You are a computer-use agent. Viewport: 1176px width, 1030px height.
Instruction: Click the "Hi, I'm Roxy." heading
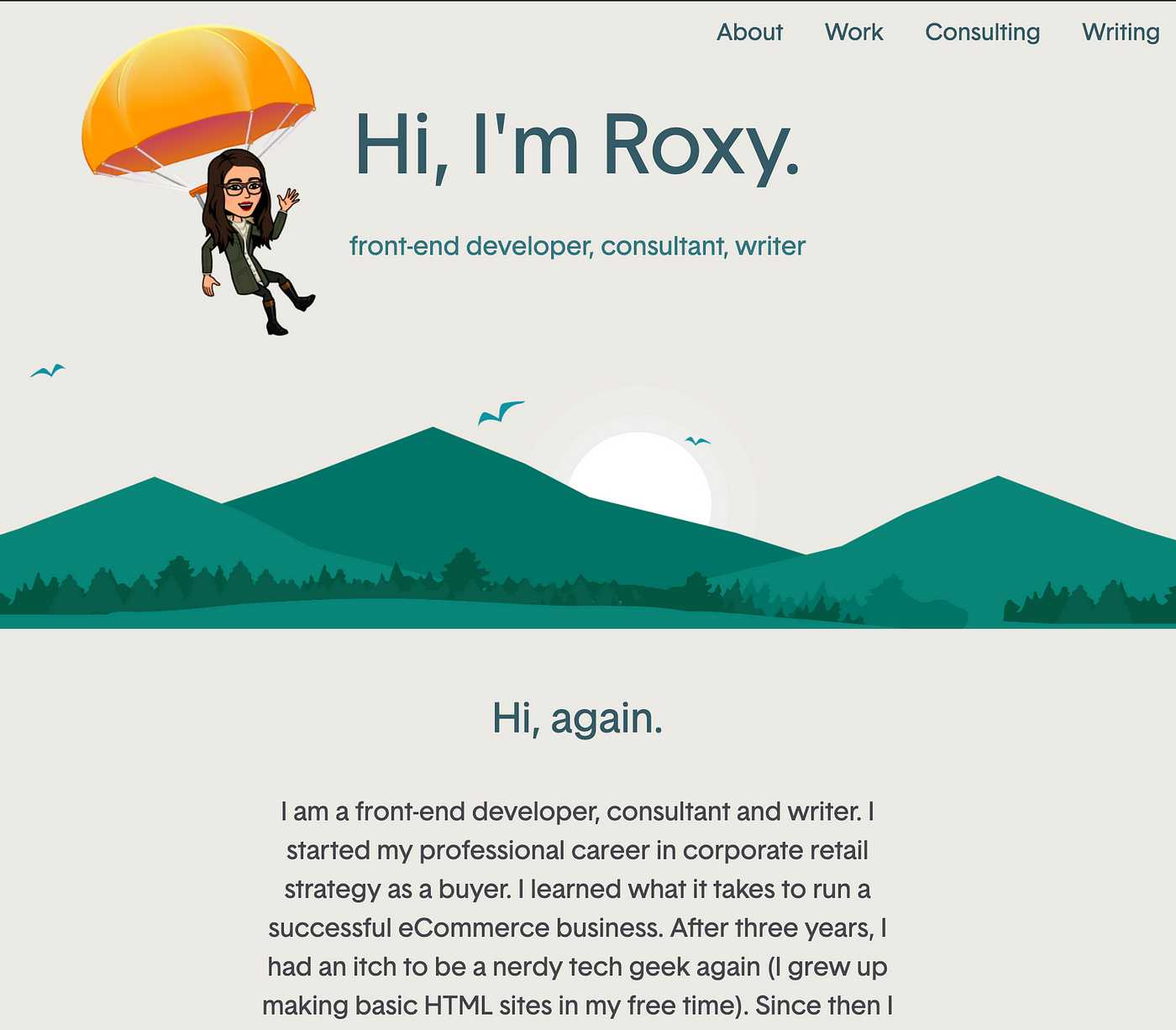point(577,147)
